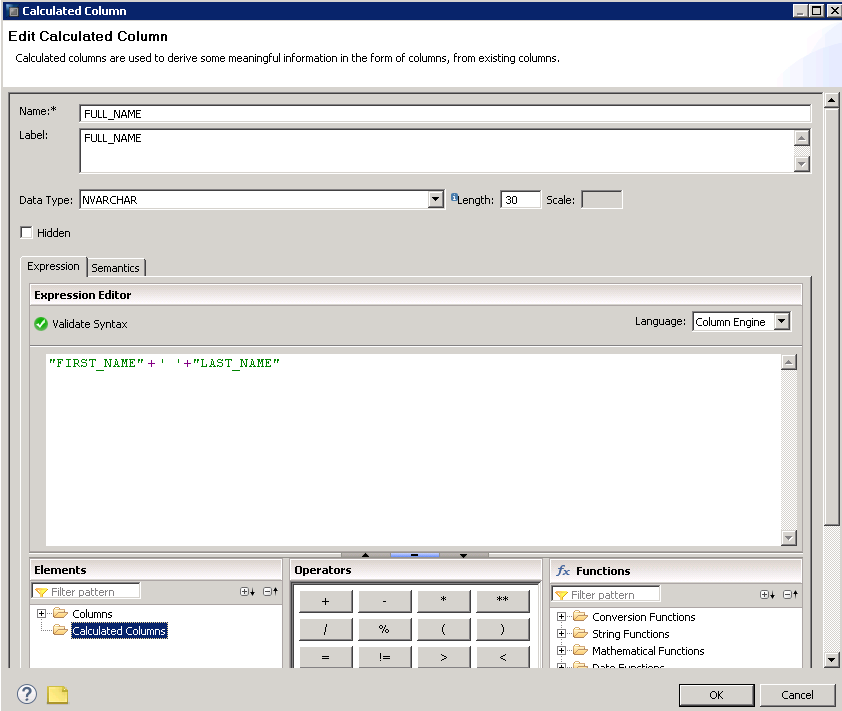Expand editor using down arrow on divider
The width and height of the screenshot is (842, 711).
click(463, 555)
